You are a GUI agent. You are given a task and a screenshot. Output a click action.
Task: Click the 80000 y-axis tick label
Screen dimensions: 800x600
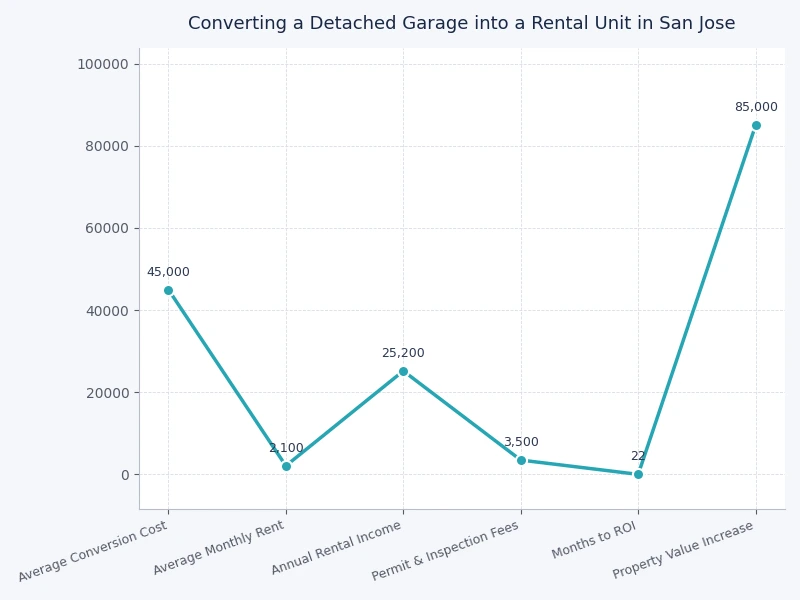pos(107,146)
